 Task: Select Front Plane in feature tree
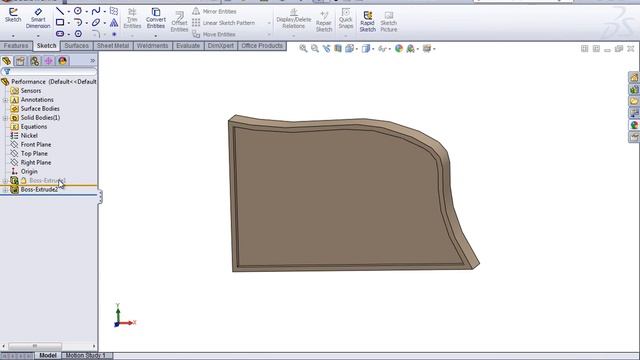click(x=36, y=144)
